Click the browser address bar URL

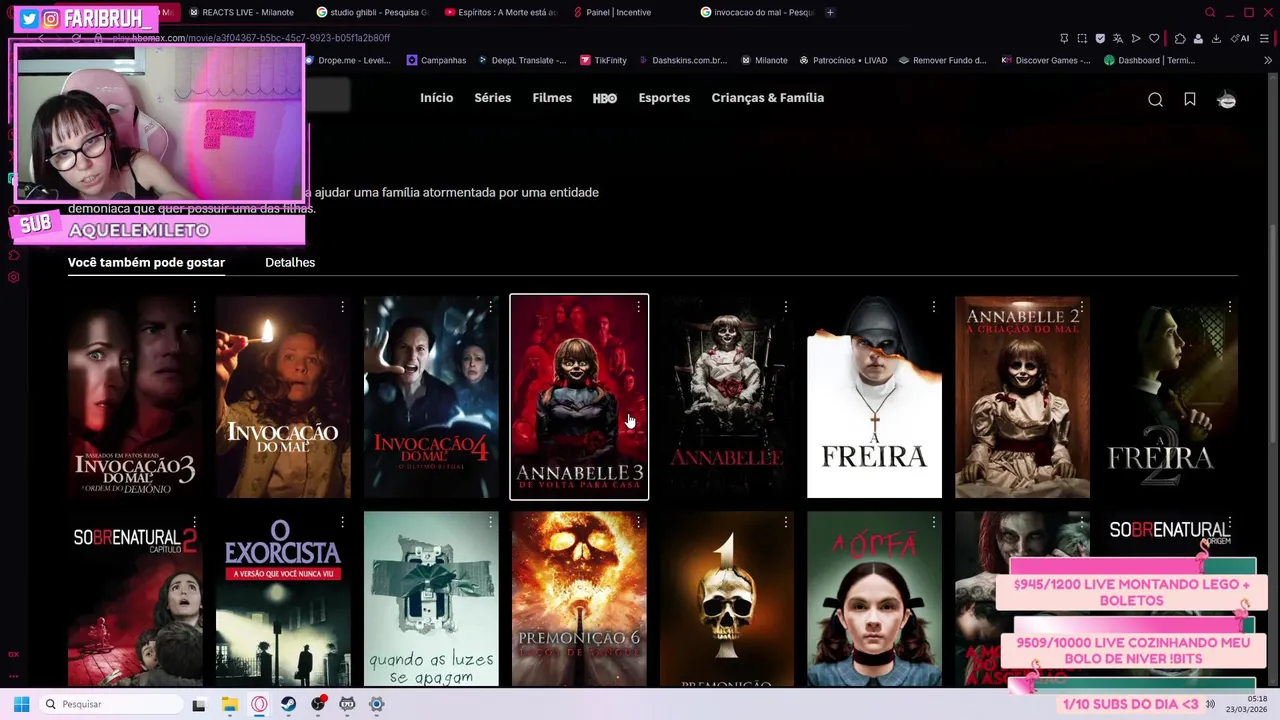[250, 38]
